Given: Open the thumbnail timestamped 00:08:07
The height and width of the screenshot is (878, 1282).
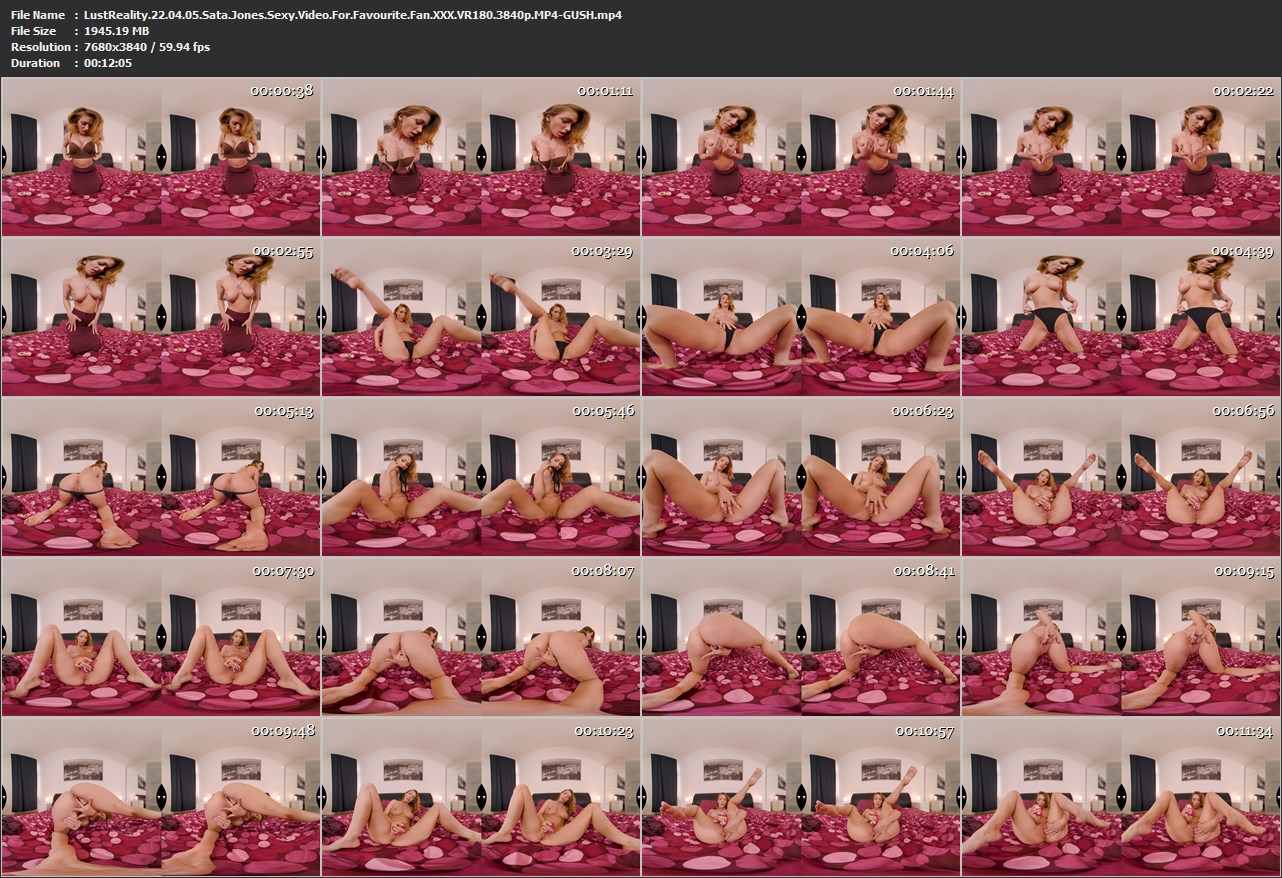Looking at the screenshot, I should (x=481, y=637).
